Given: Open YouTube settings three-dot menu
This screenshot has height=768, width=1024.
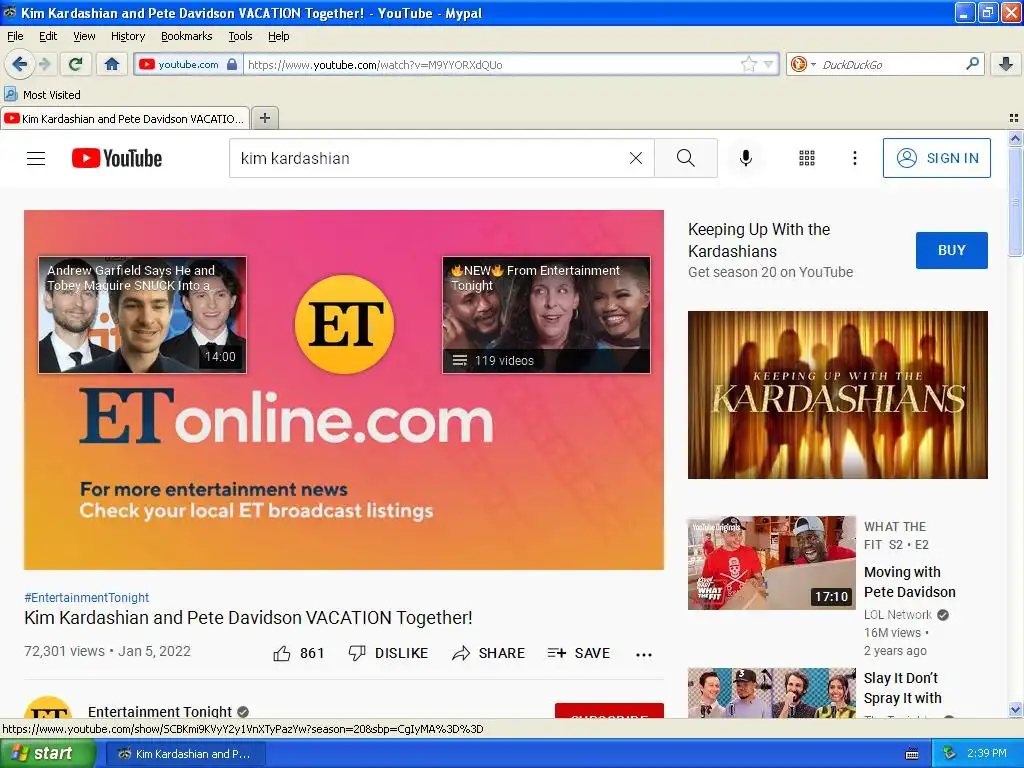Looking at the screenshot, I should coord(854,158).
